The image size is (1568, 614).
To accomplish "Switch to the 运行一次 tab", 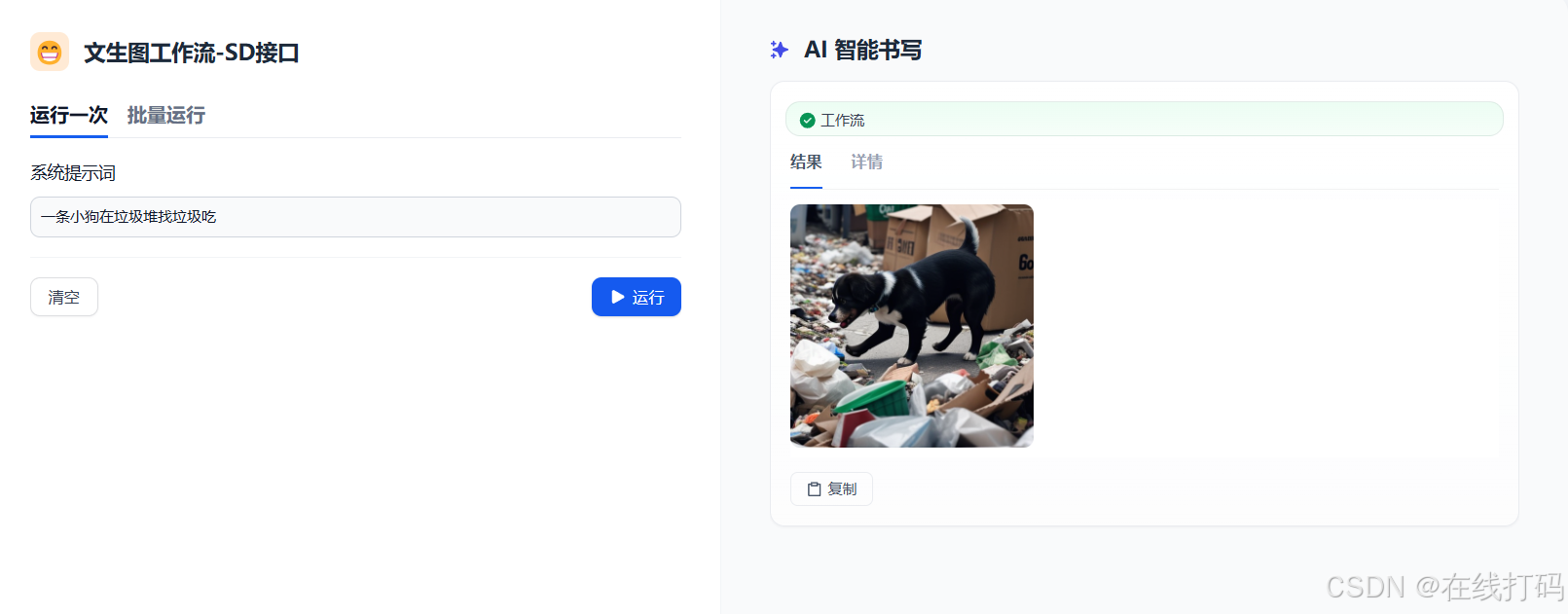I will (69, 116).
